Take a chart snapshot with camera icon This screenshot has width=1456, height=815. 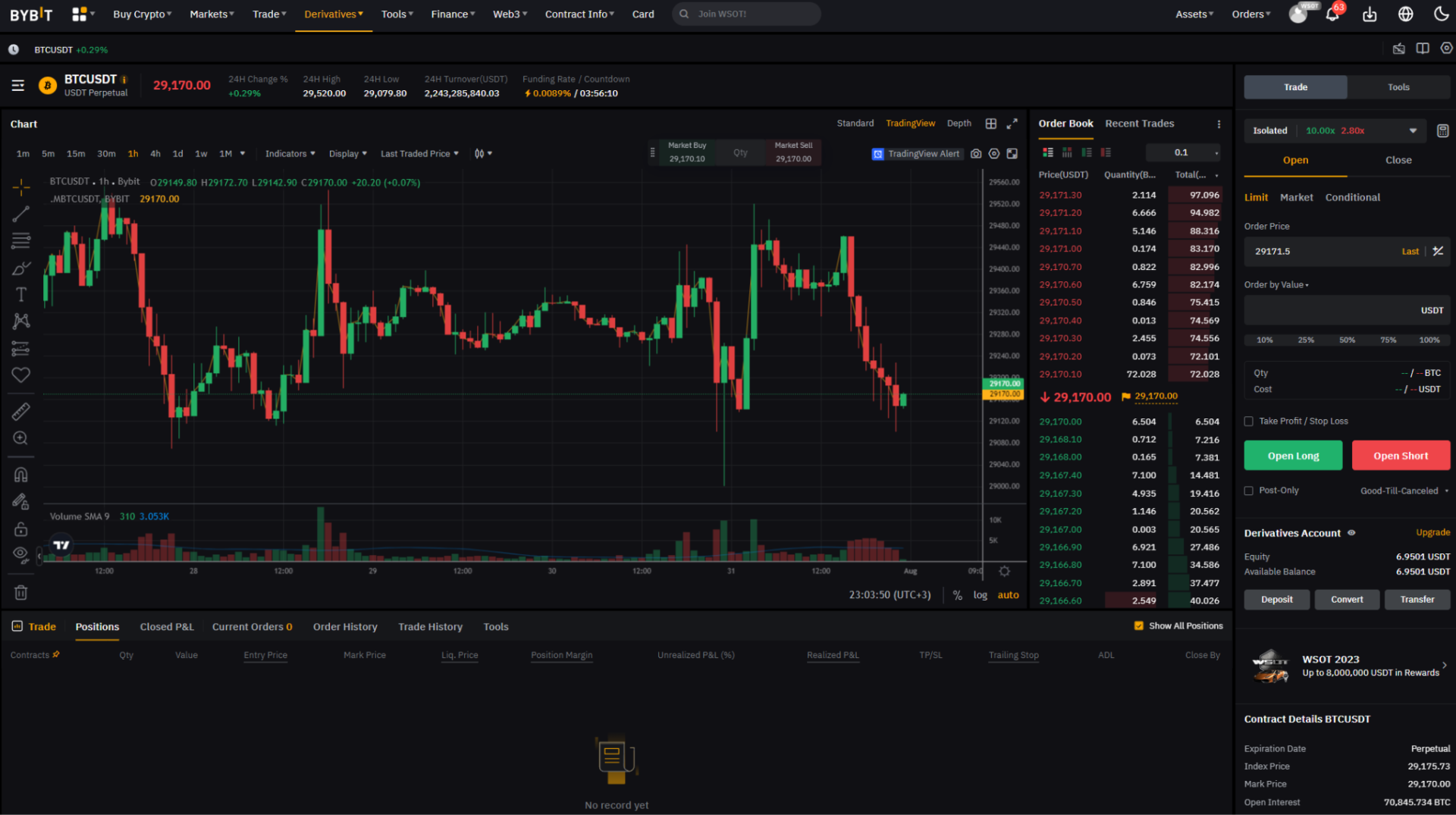[x=976, y=154]
